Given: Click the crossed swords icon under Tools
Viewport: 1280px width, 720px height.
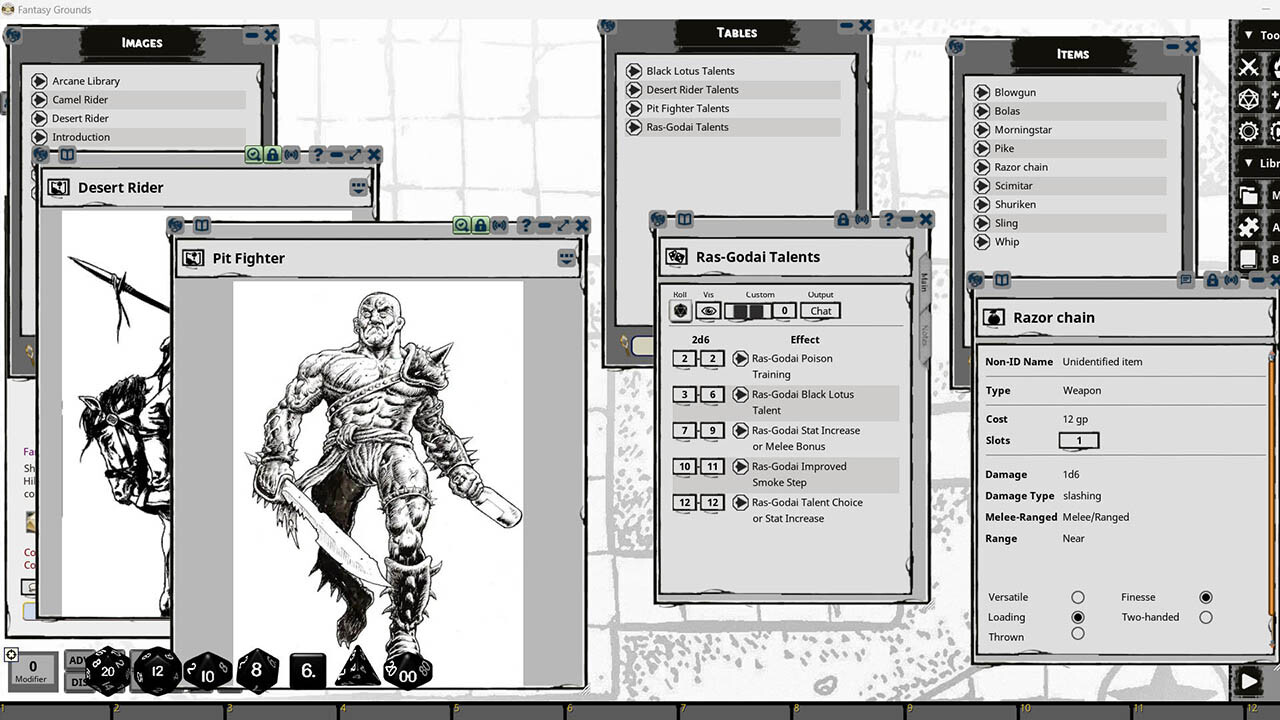Looking at the screenshot, I should [1249, 66].
